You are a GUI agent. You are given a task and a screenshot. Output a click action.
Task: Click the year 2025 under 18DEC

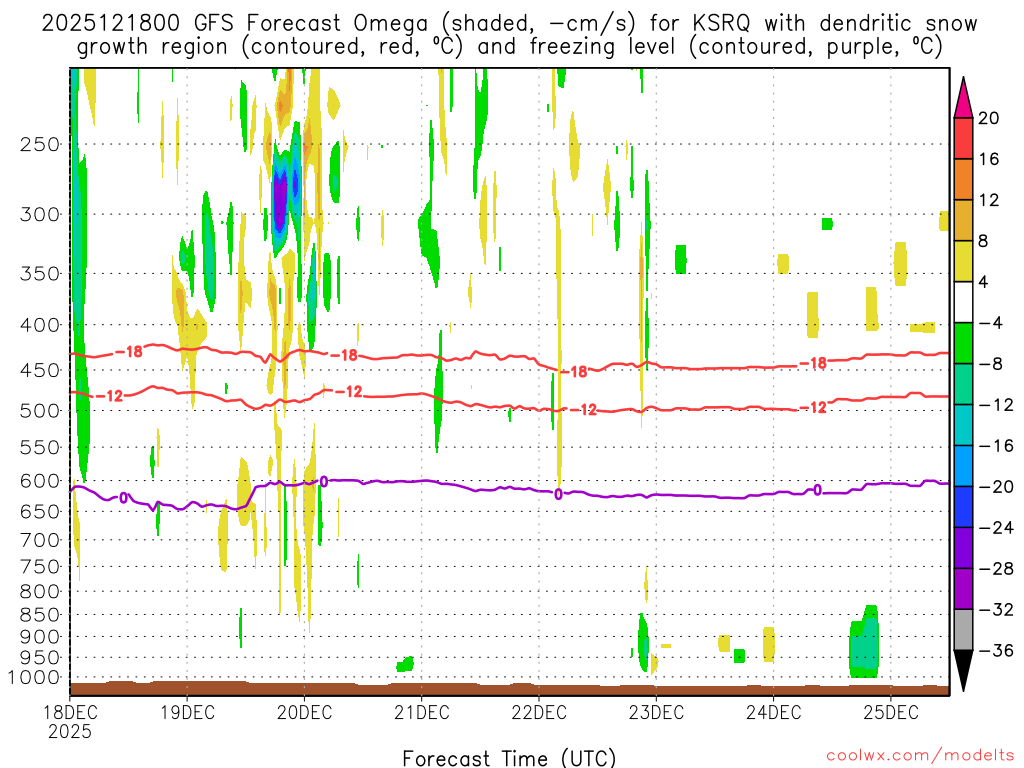(70, 732)
